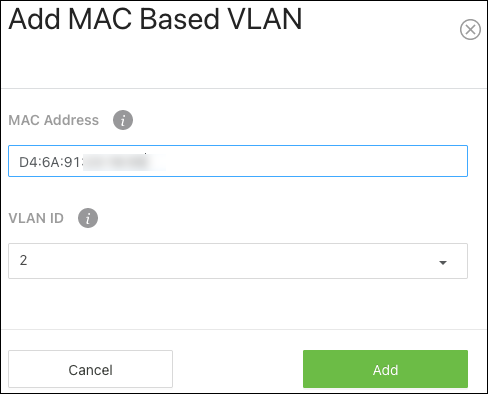Show help tooltip beside VLAN ID label
This screenshot has height=394, width=488.
click(88, 218)
